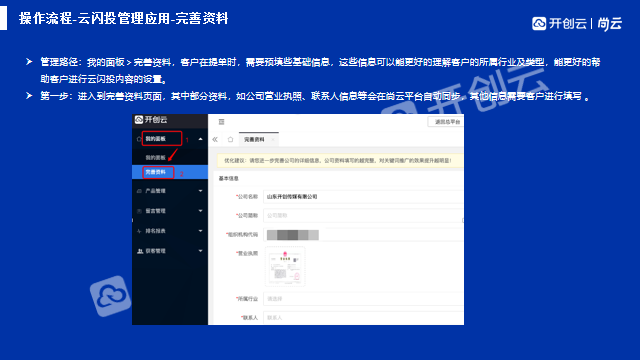Click the 公司简称 input field
Viewport: 640px width, 360px height.
(363, 216)
